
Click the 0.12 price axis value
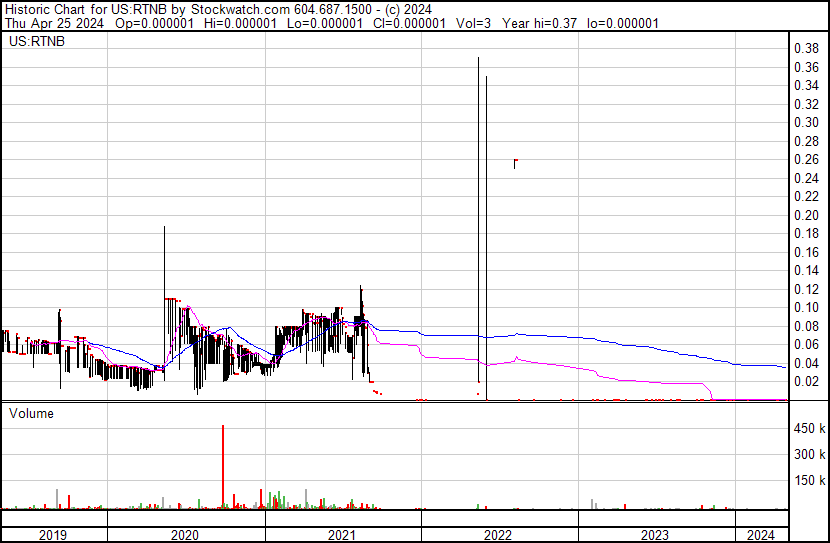806,289
